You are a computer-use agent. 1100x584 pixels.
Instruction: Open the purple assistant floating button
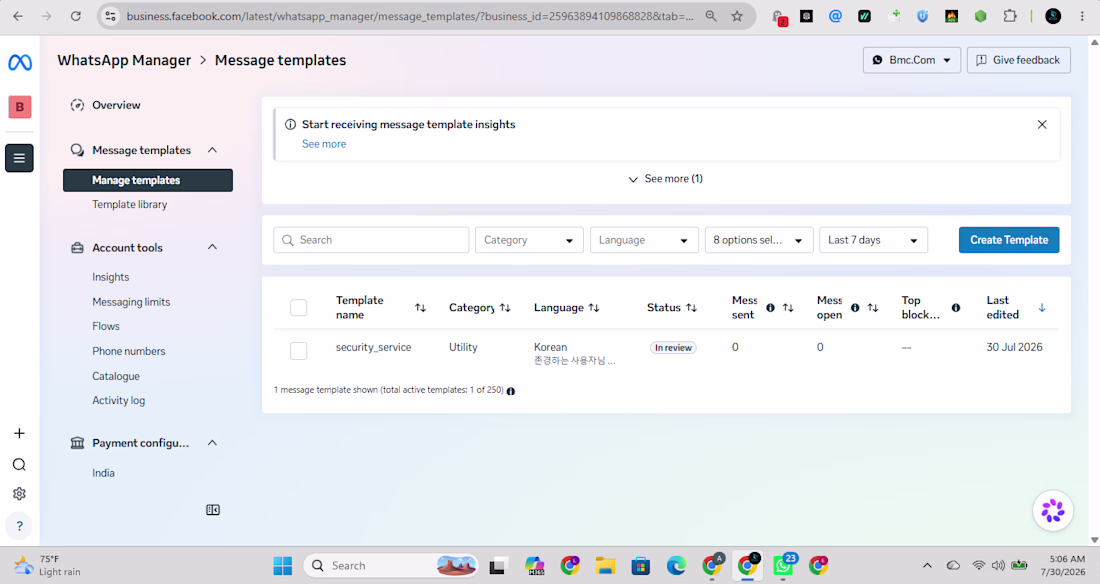coord(1052,510)
